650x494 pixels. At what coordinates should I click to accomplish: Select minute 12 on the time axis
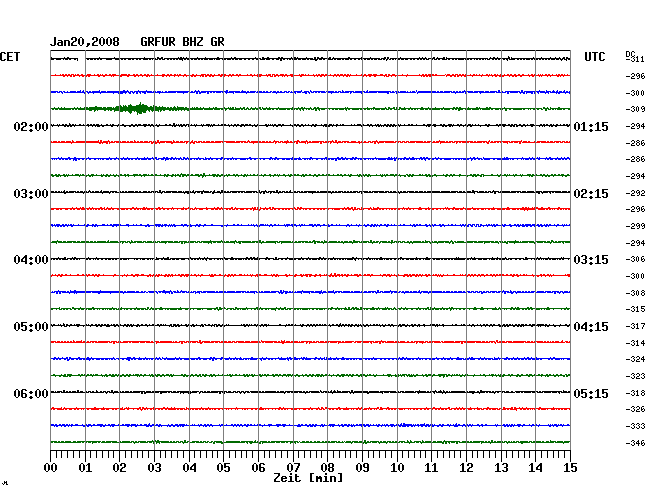tap(466, 467)
